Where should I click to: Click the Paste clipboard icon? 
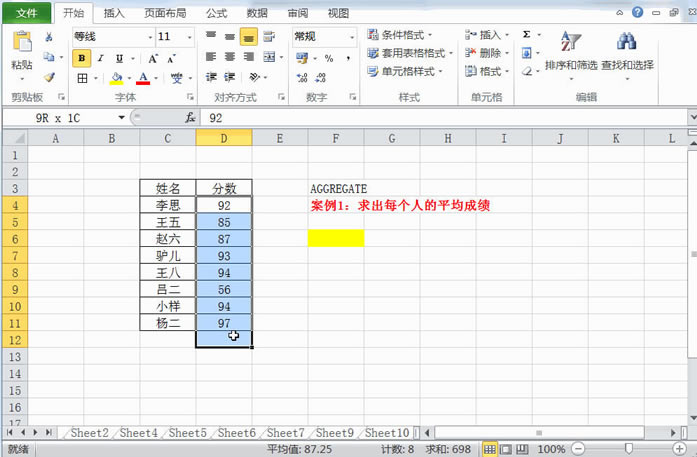(x=22, y=41)
